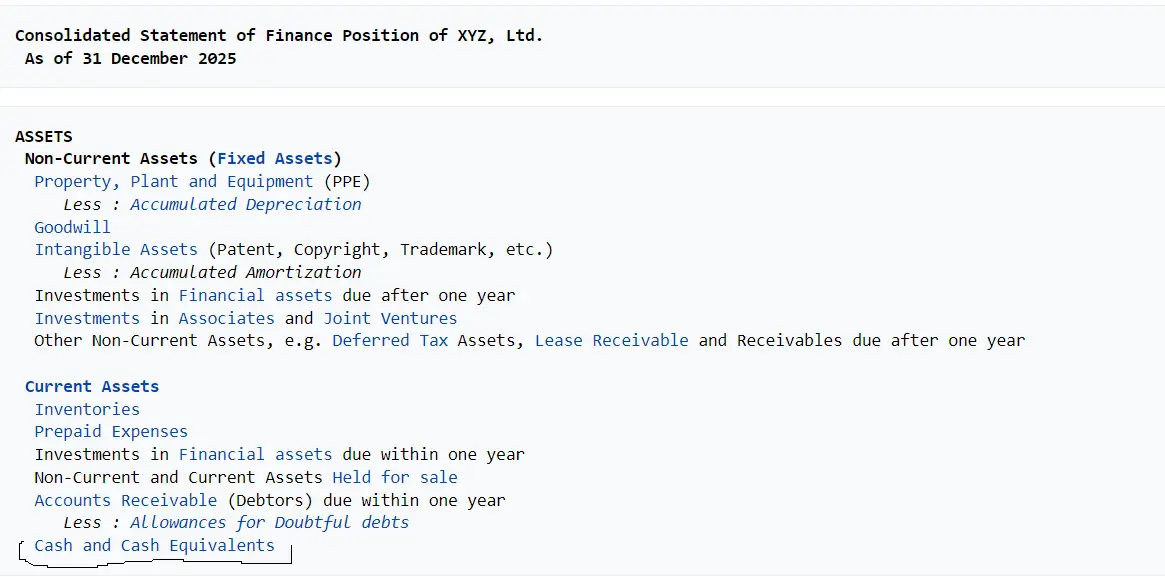Click the ASSETS section heading

pyautogui.click(x=44, y=136)
